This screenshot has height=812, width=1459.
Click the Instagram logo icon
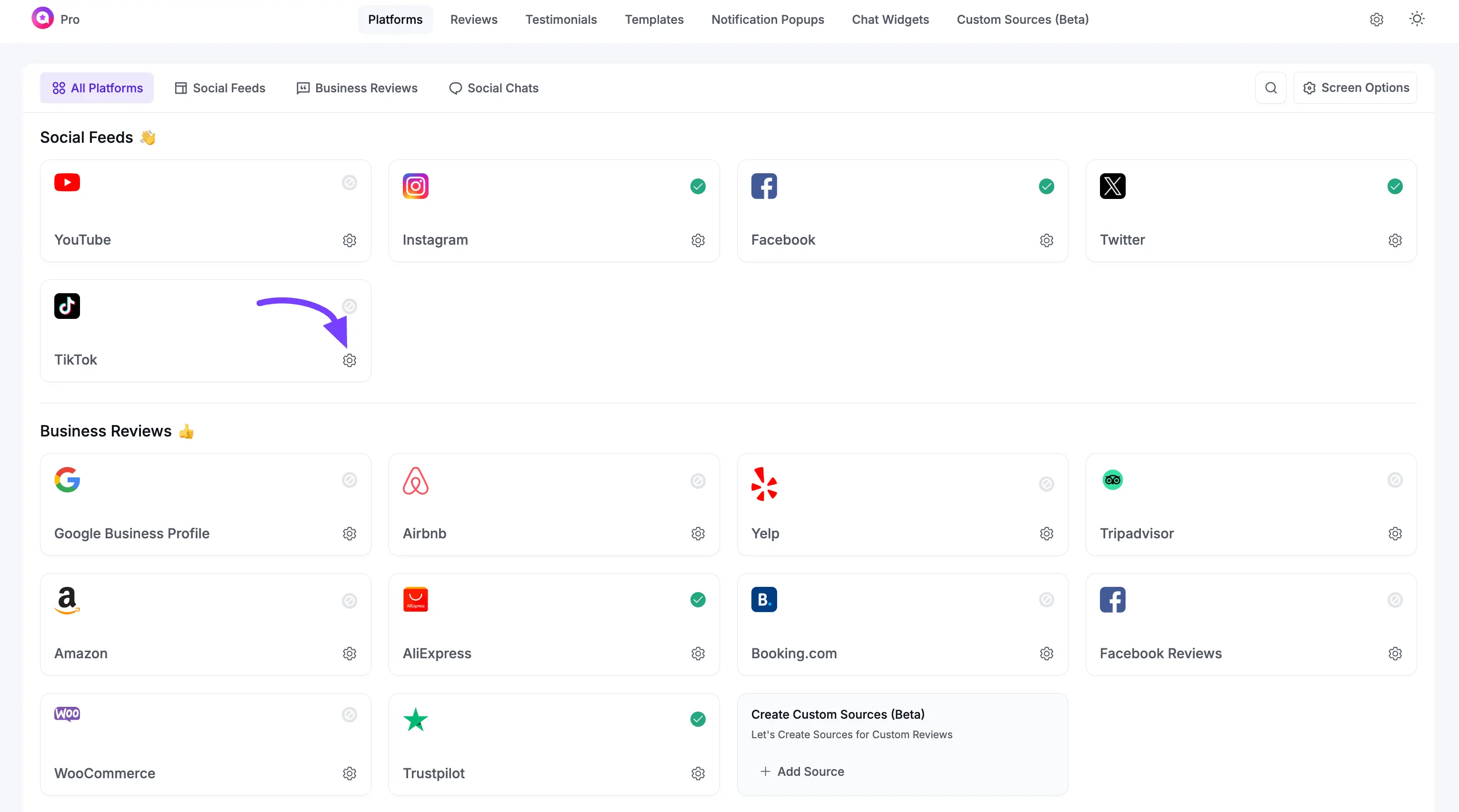[415, 186]
